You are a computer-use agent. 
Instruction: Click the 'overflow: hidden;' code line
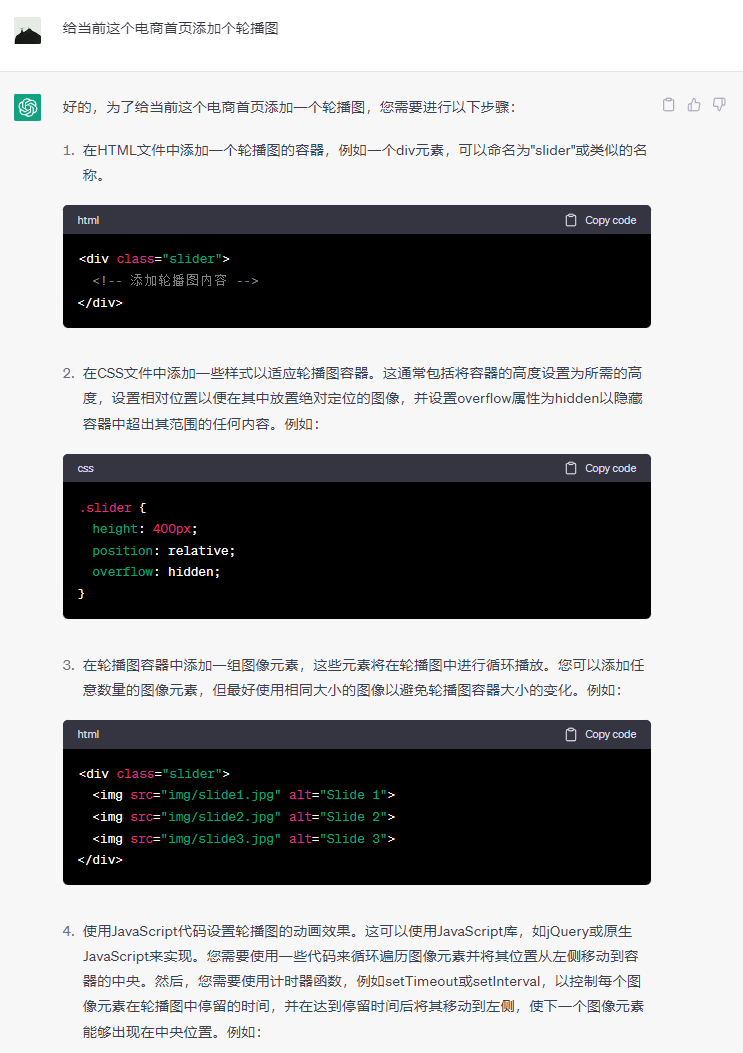155,572
